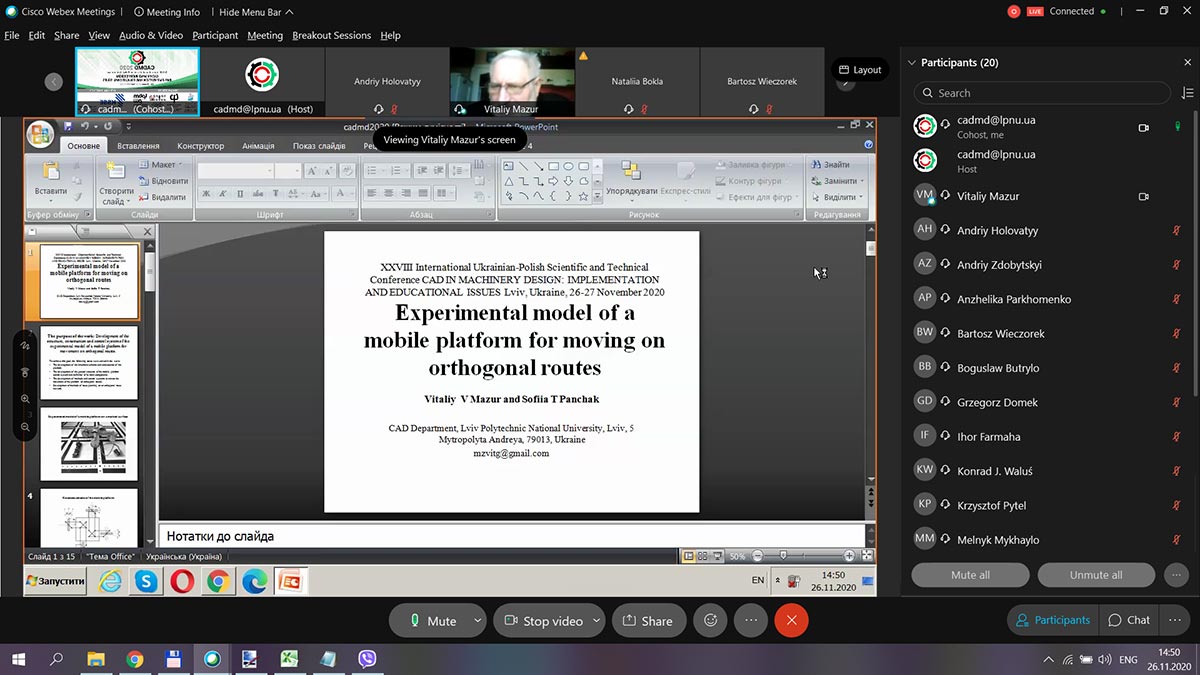Click the Unmute all button

click(x=1095, y=575)
